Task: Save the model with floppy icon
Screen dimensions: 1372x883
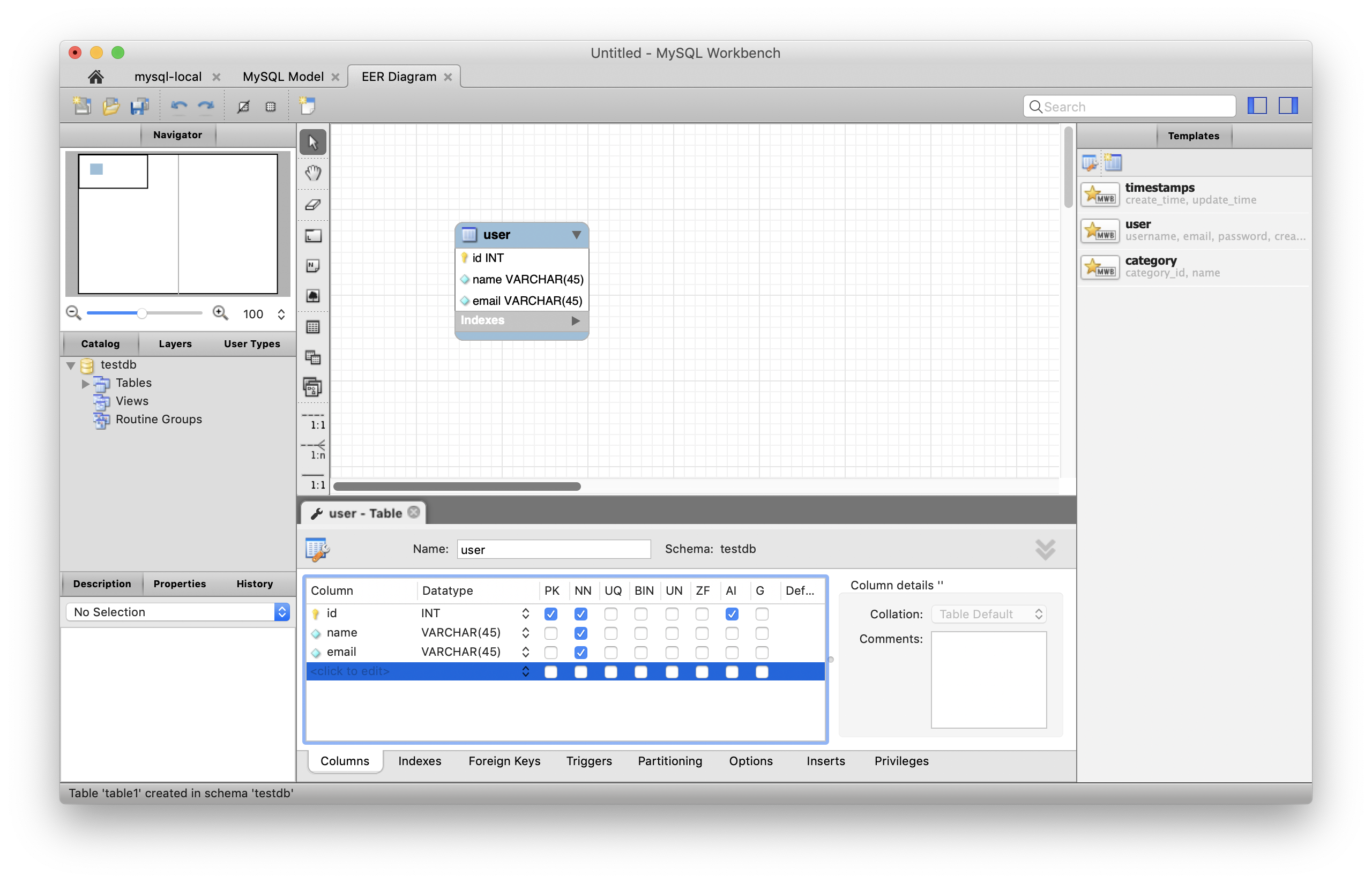Action: (139, 106)
